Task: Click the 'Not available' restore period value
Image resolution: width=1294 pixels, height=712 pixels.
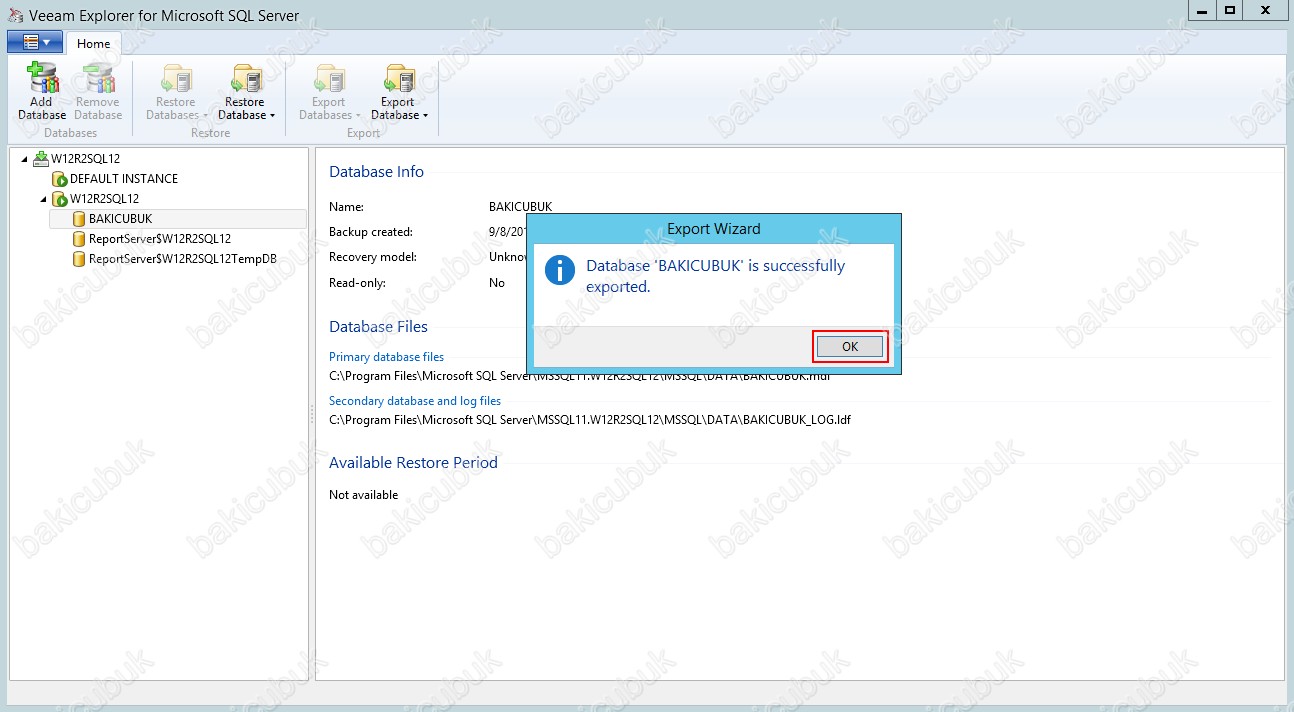Action: [x=363, y=495]
